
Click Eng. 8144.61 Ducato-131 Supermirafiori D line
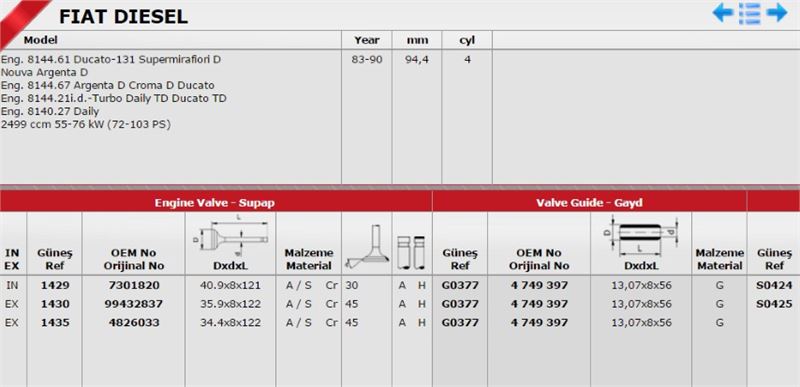click(x=111, y=59)
